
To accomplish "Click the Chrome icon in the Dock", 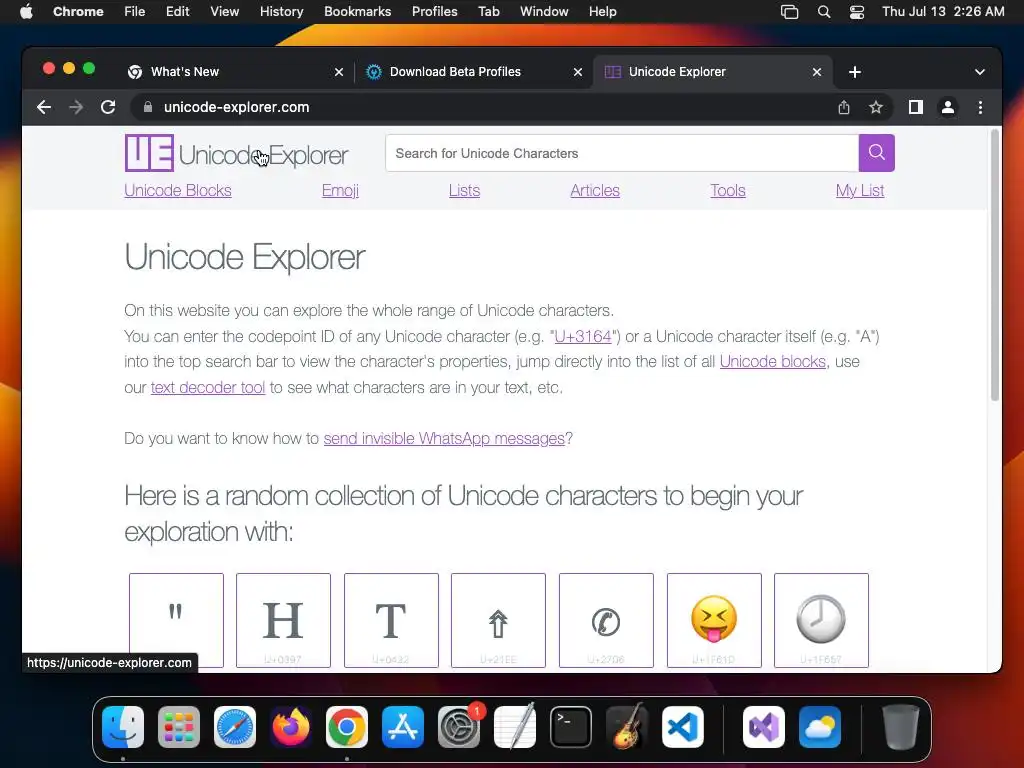I will 347,727.
